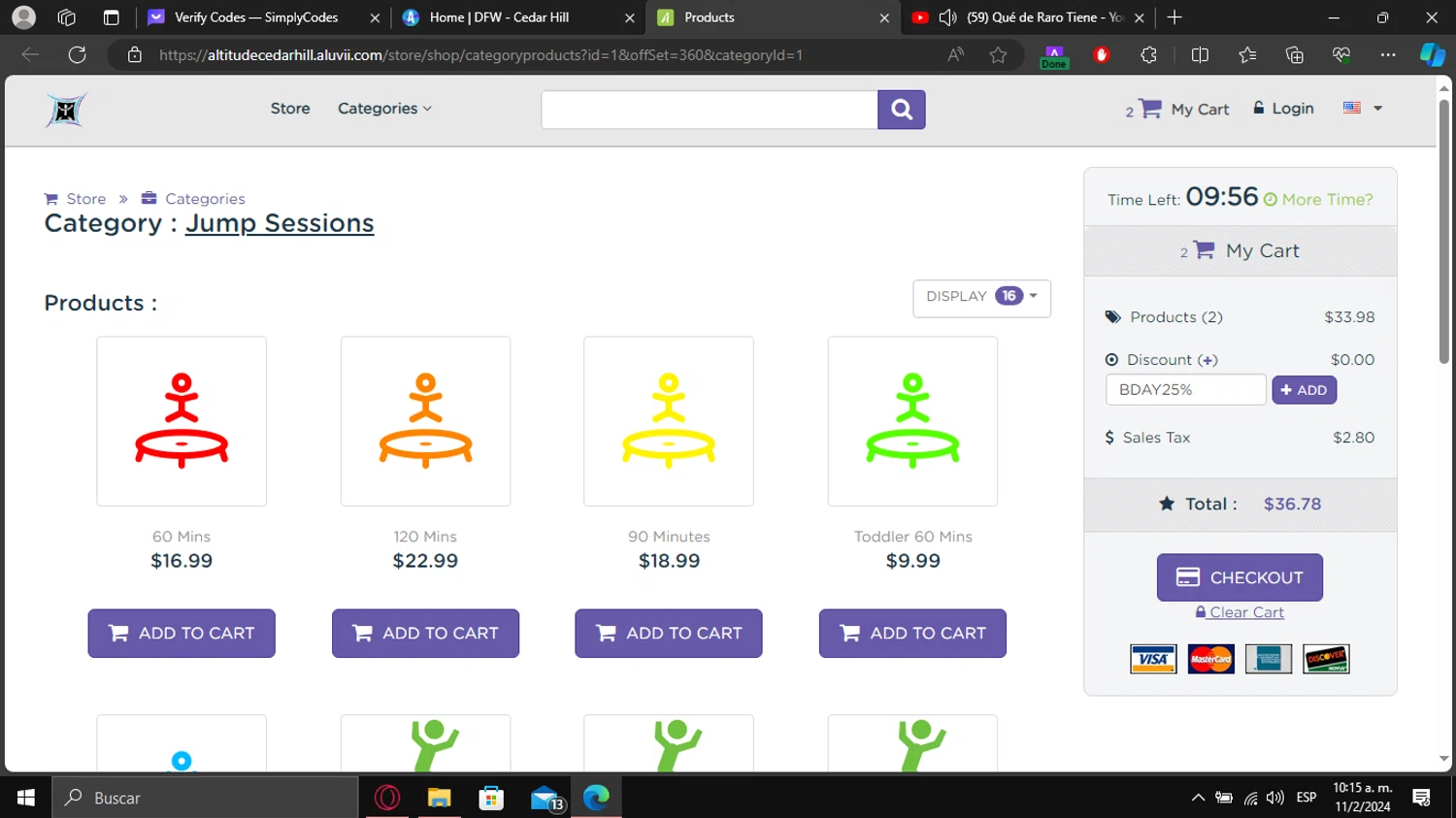Image resolution: width=1456 pixels, height=818 pixels.
Task: Open the Collections icon
Action: pos(1294,55)
